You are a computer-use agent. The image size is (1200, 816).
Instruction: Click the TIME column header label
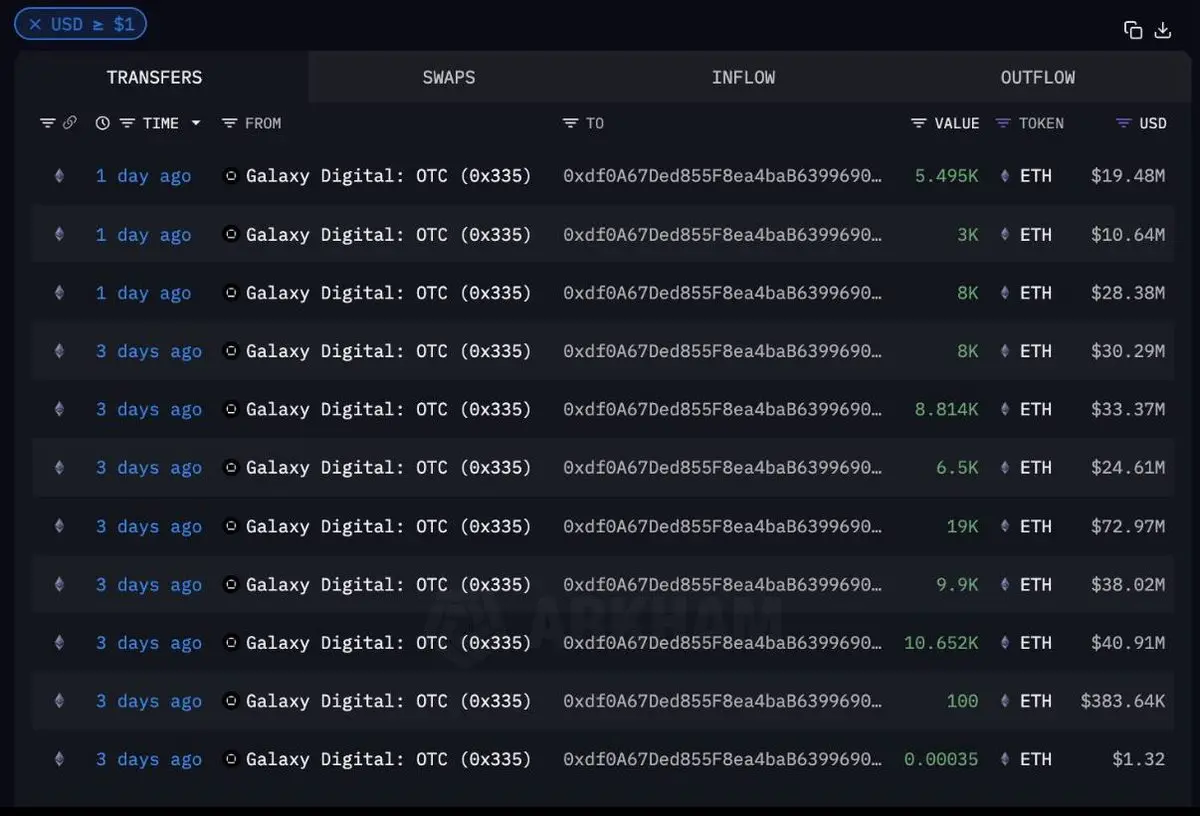161,123
